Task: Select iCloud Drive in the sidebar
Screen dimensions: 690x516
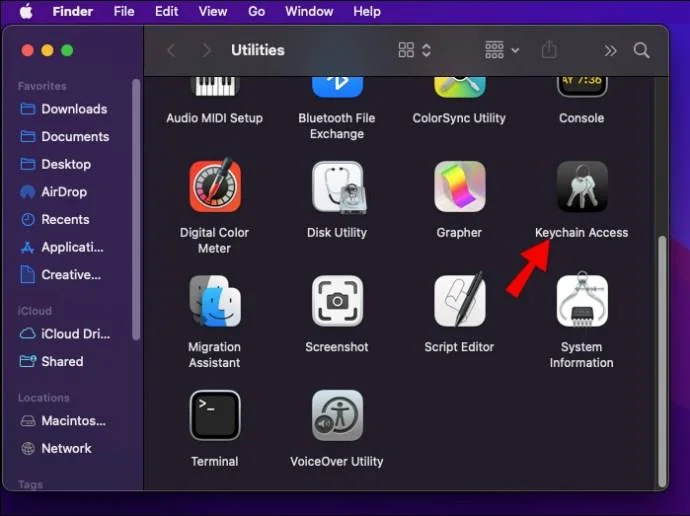Action: [65, 334]
